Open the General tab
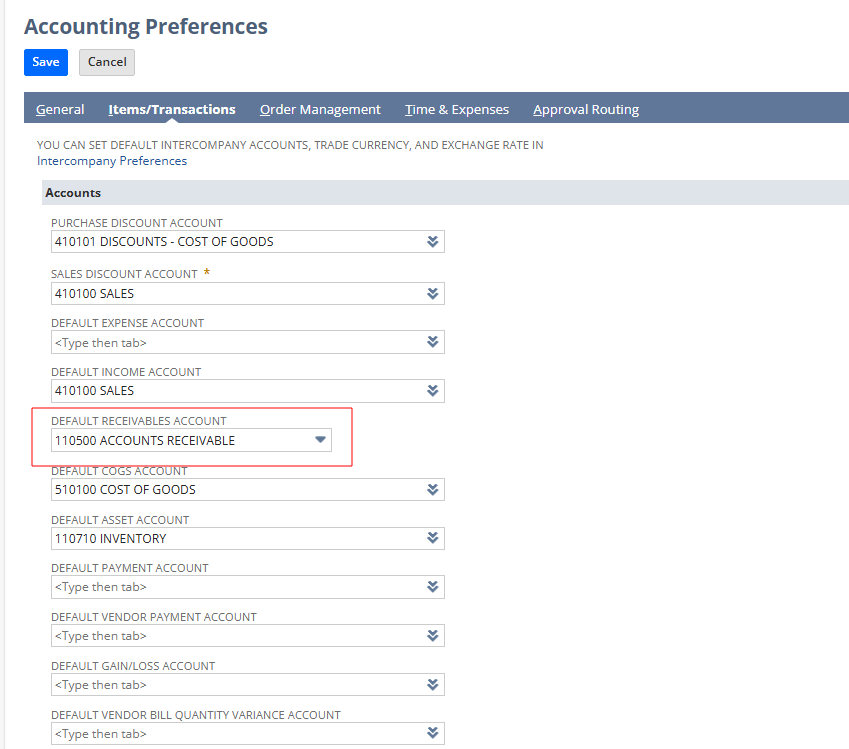The image size is (849, 749). click(60, 109)
